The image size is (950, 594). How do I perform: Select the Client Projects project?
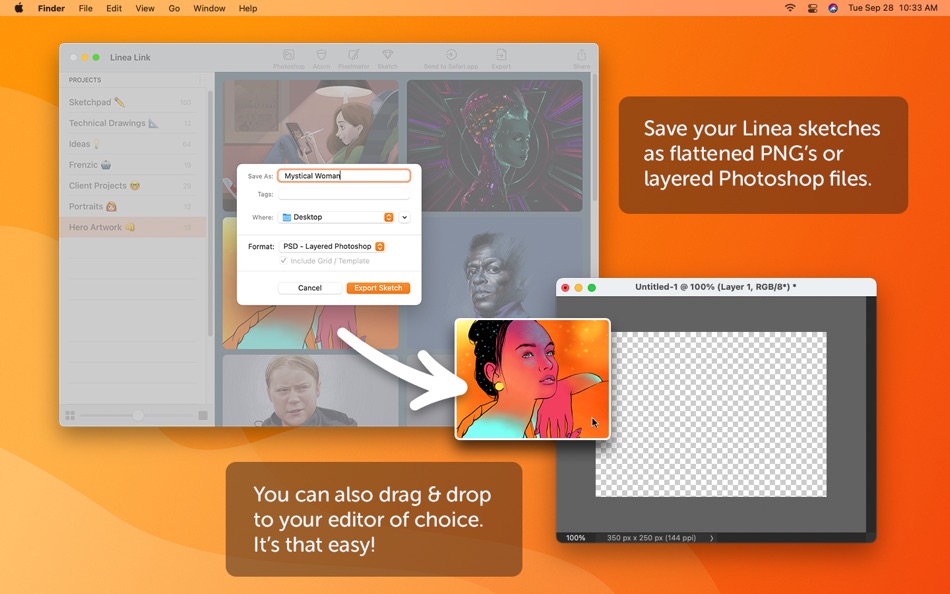[x=133, y=185]
